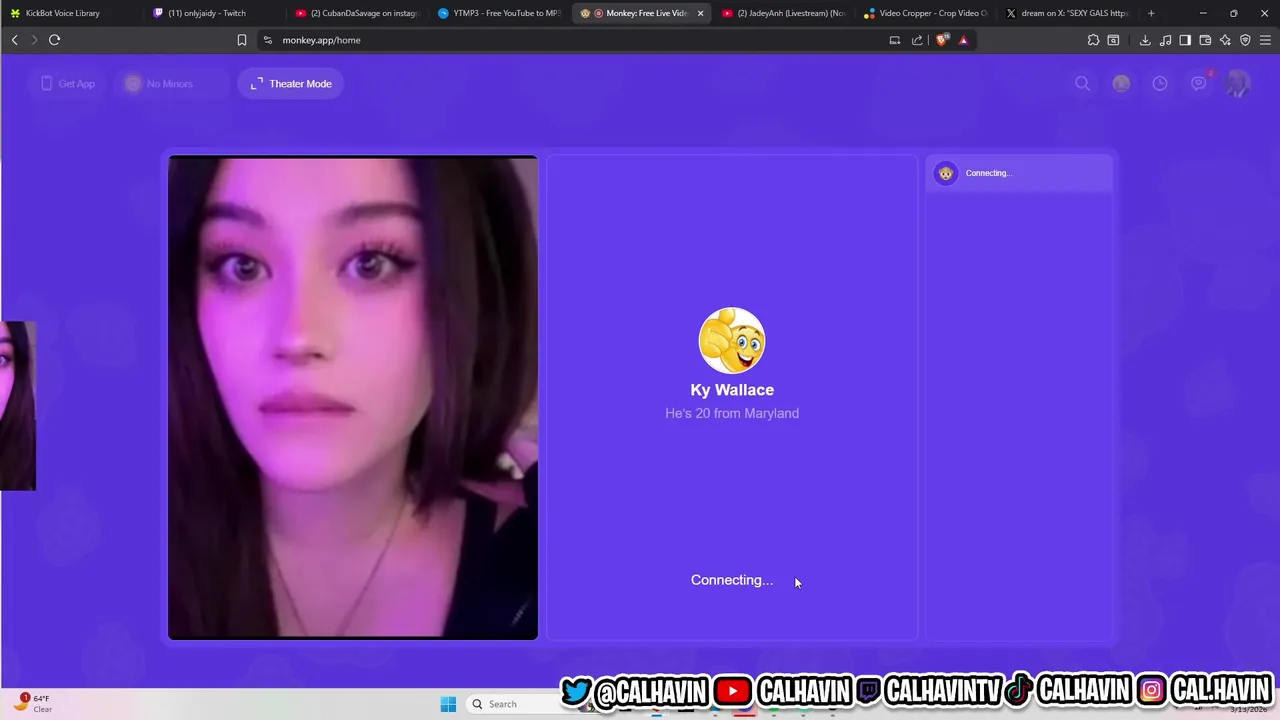This screenshot has width=1280, height=720.
Task: Open the install app icon in address bar
Action: [x=895, y=40]
